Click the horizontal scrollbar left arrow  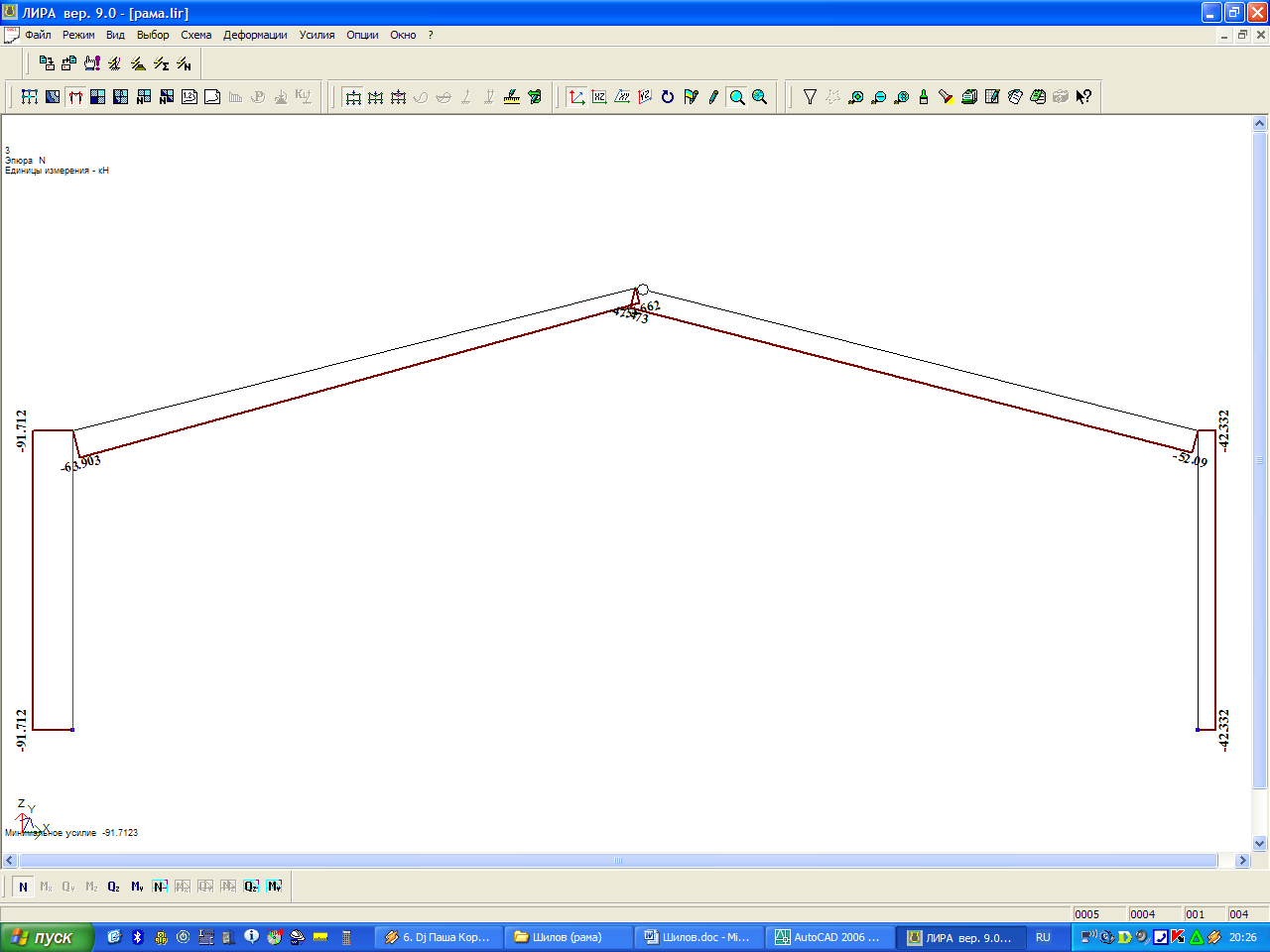coord(10,861)
